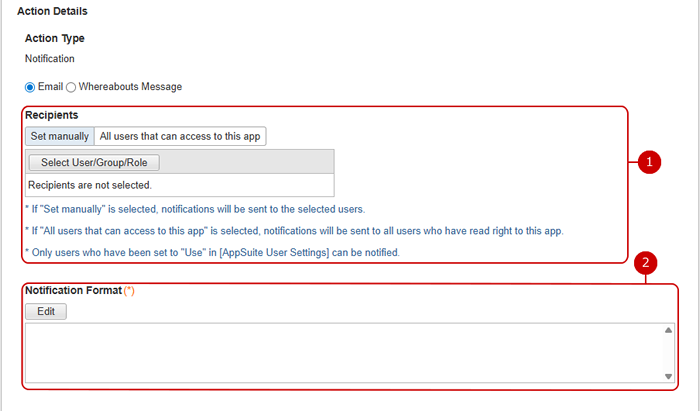Screen dimensions: 700x411
Task: Click the orange required asterisk beside Notification Format
Action: pyautogui.click(x=128, y=291)
